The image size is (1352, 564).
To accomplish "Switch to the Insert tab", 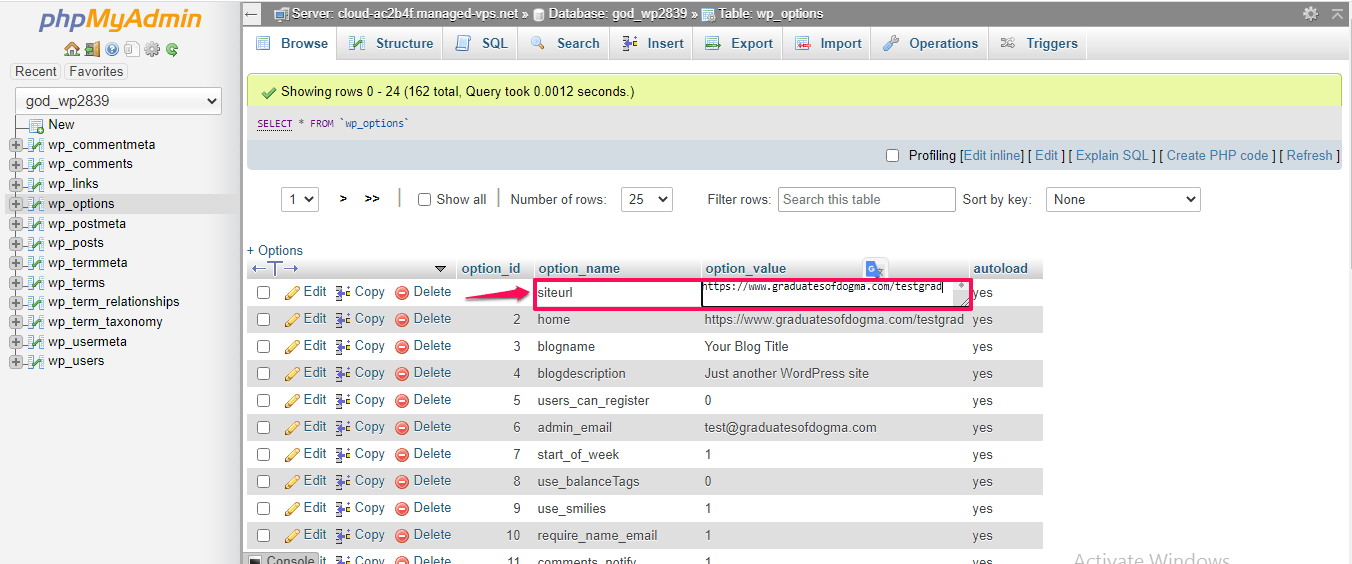I will [653, 43].
